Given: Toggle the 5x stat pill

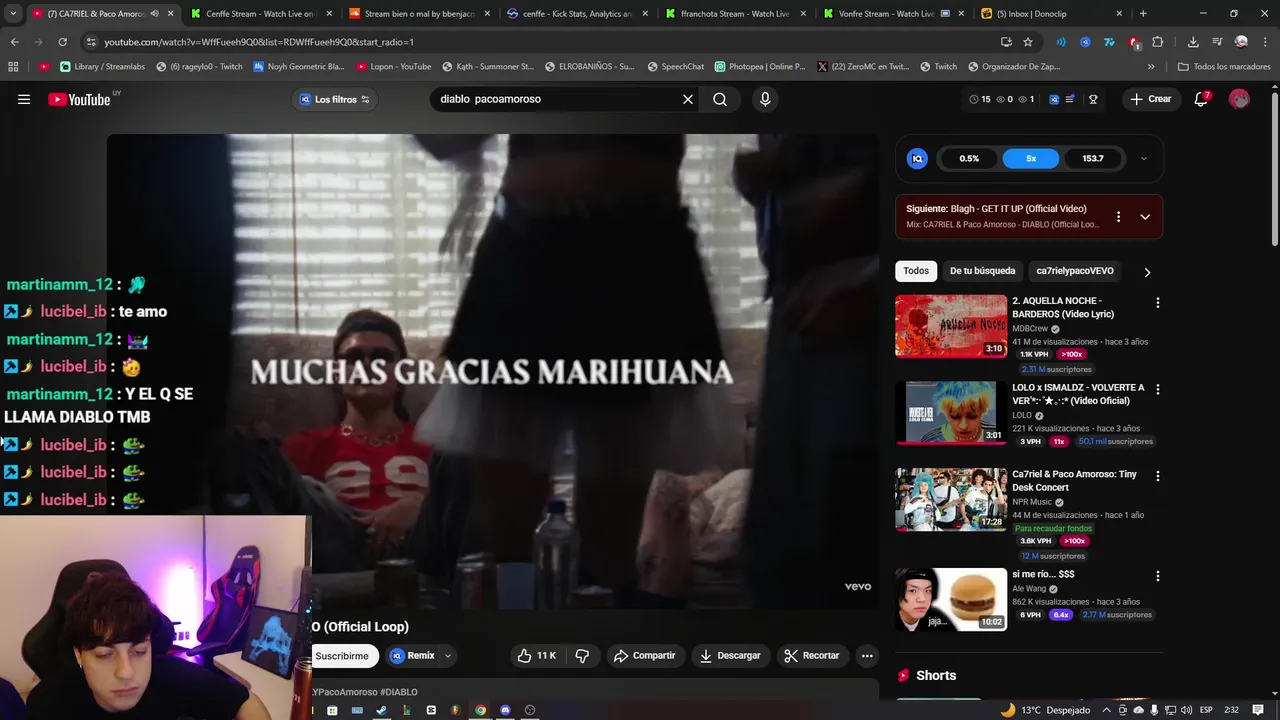Looking at the screenshot, I should (1031, 158).
